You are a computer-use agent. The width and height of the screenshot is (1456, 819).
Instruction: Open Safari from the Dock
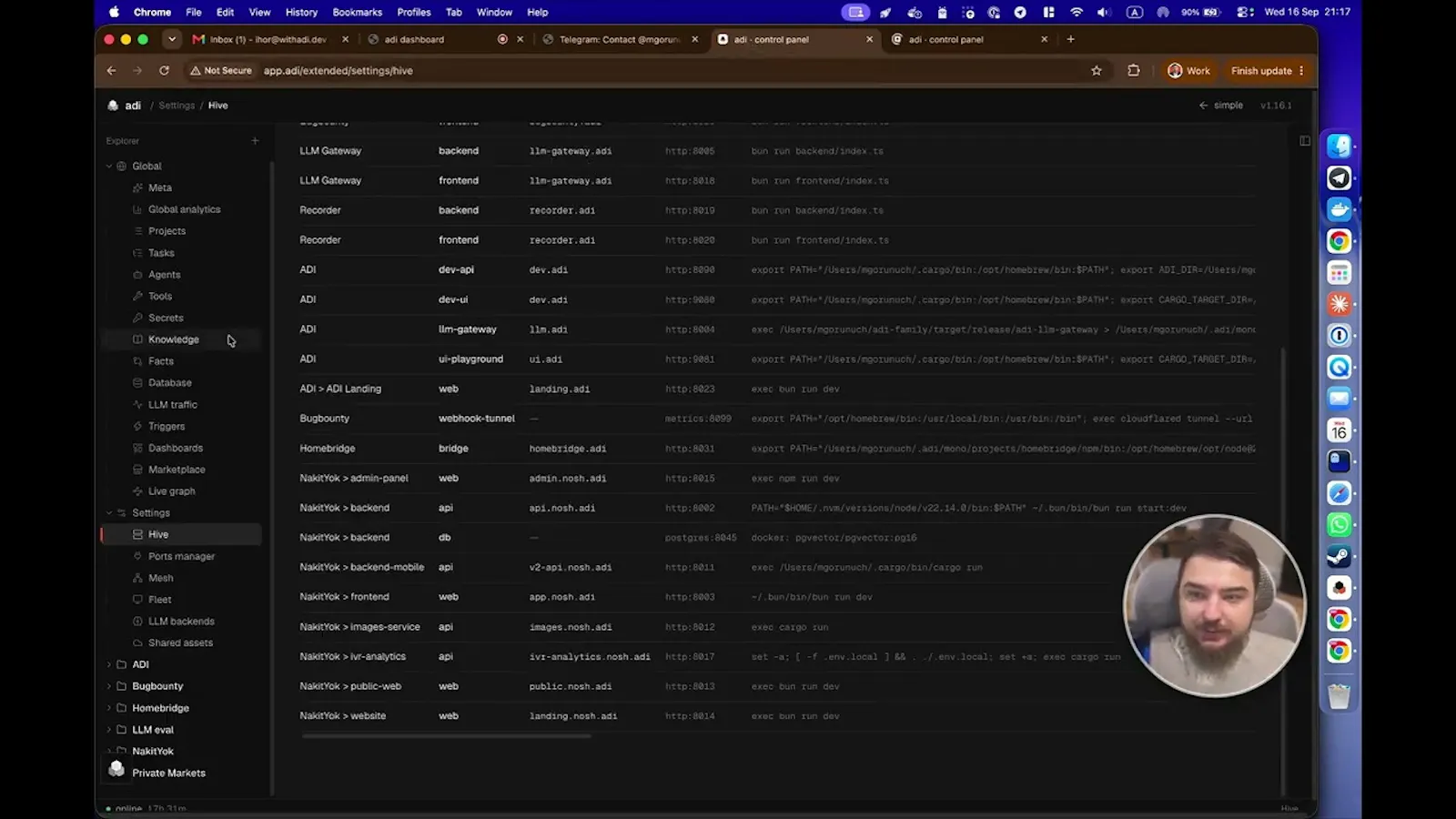1339,493
